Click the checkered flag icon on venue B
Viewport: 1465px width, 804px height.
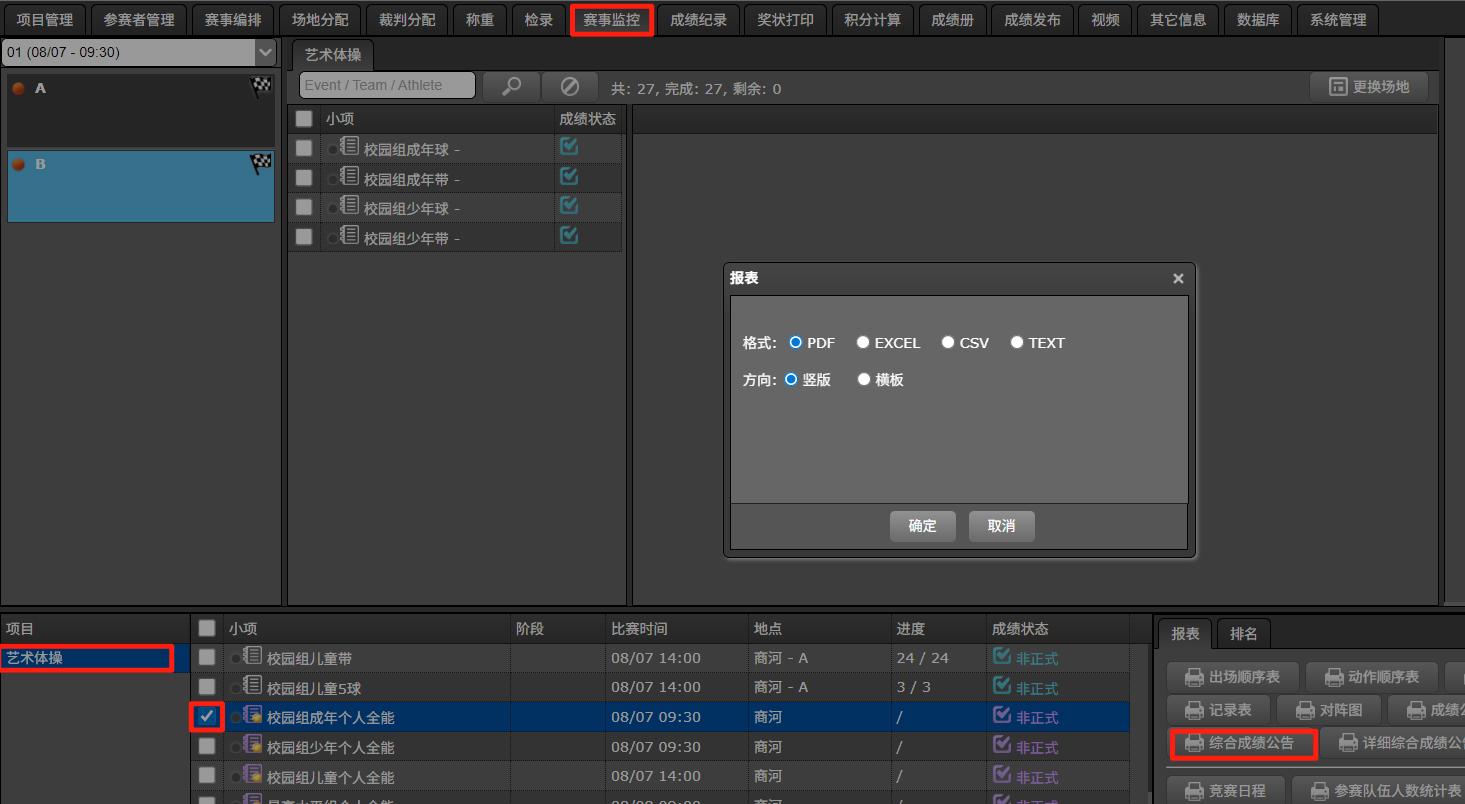[x=260, y=164]
